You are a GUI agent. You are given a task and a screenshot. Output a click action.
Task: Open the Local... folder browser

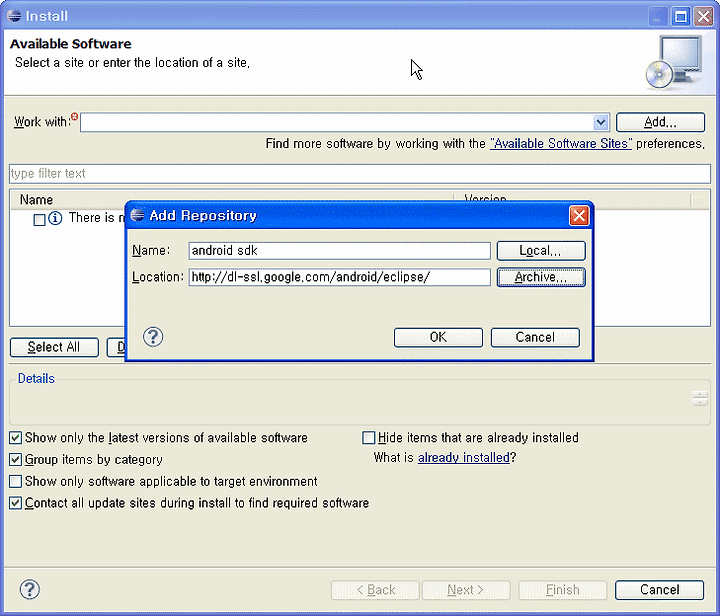tap(541, 251)
